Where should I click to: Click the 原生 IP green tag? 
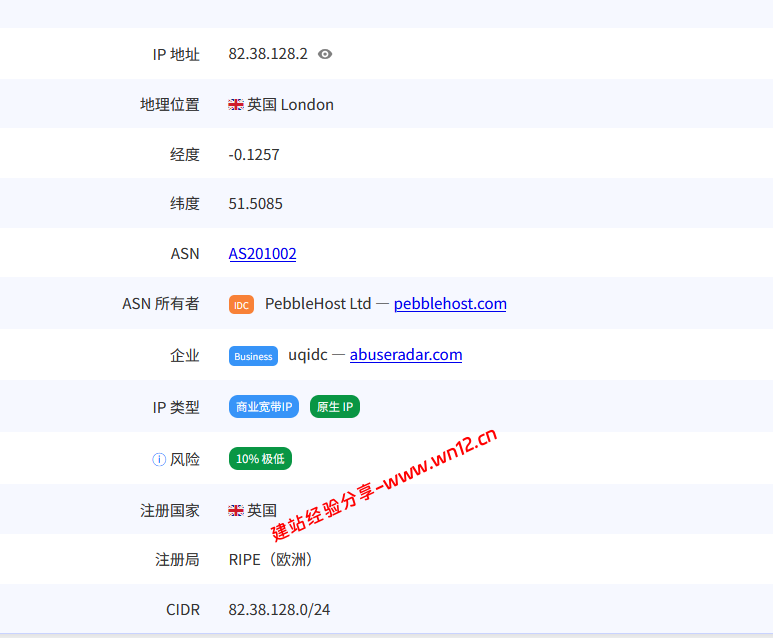tap(335, 407)
